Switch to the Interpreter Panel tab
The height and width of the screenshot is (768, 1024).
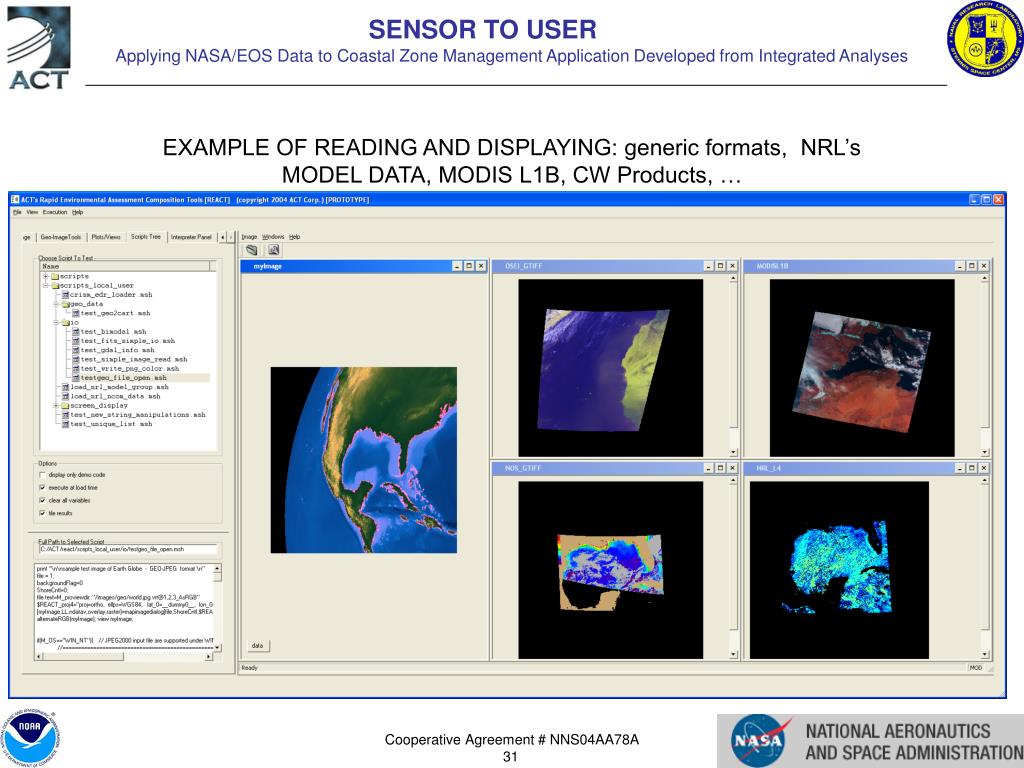191,237
